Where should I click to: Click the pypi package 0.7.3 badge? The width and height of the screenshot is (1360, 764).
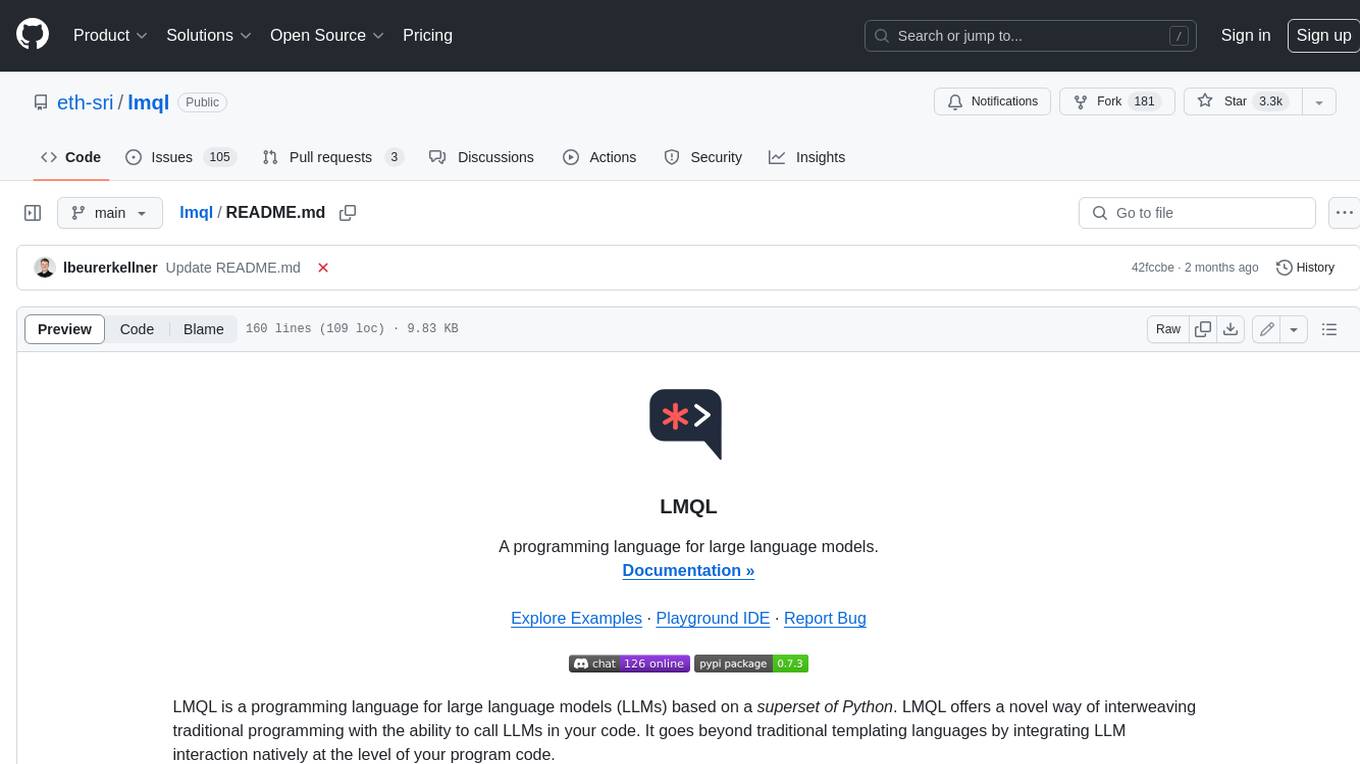click(x=751, y=663)
